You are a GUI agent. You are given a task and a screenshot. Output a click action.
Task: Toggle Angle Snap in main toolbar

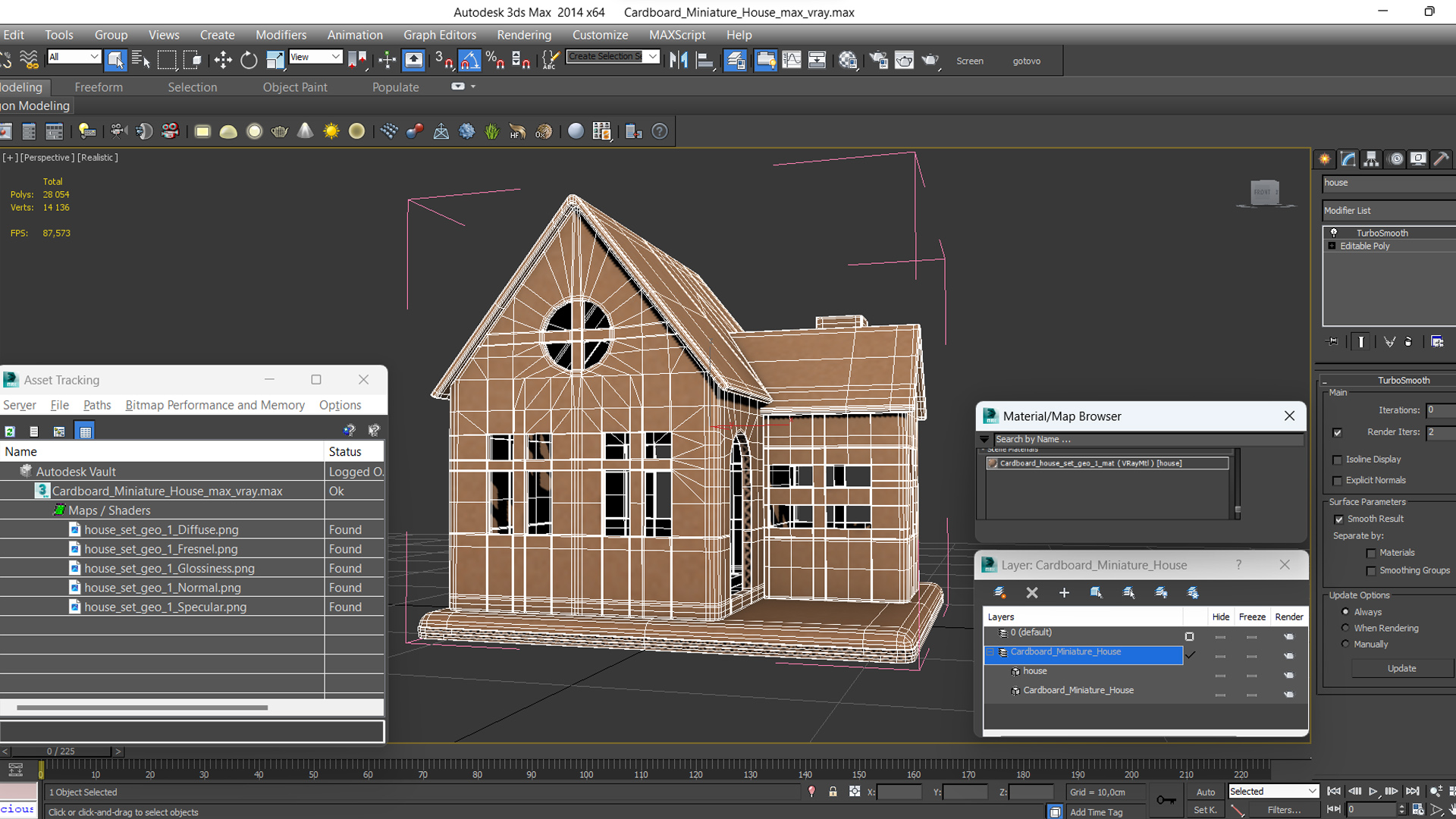(469, 60)
